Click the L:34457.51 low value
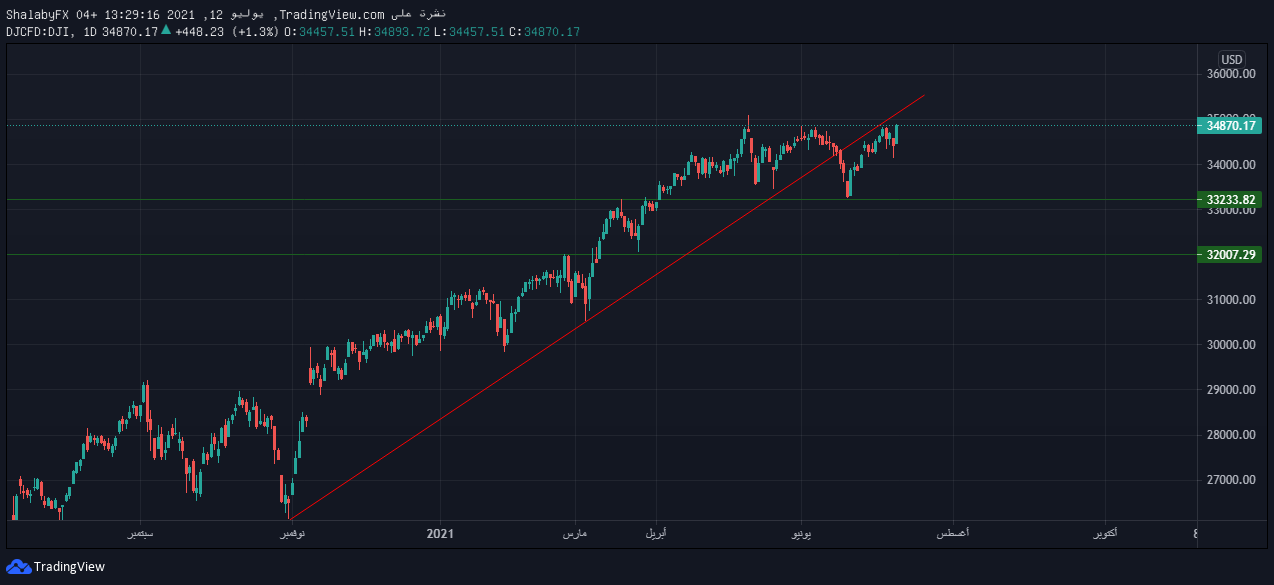1274x585 pixels. coord(469,32)
